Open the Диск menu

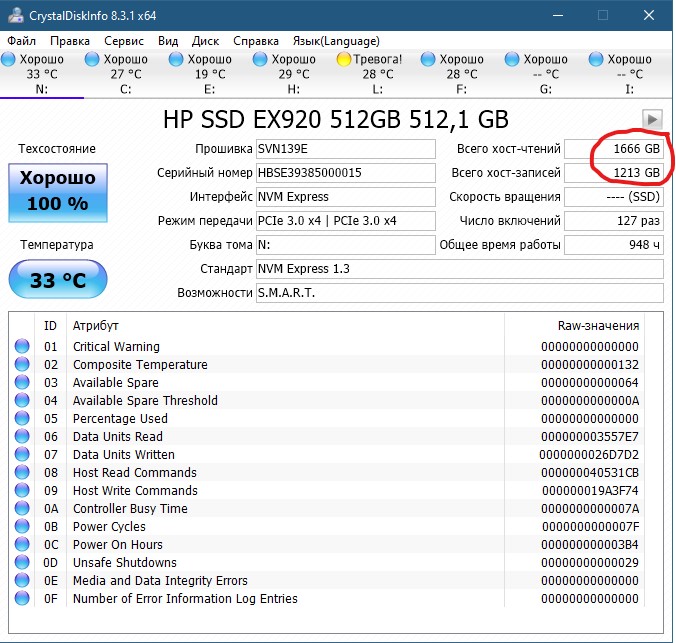(x=205, y=41)
